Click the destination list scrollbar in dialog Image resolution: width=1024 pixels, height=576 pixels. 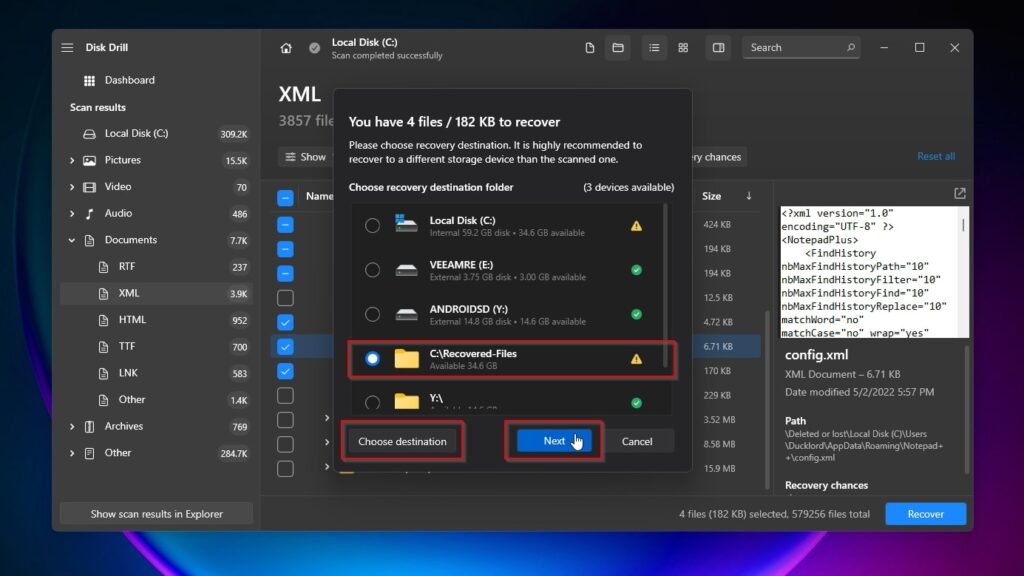(x=665, y=285)
